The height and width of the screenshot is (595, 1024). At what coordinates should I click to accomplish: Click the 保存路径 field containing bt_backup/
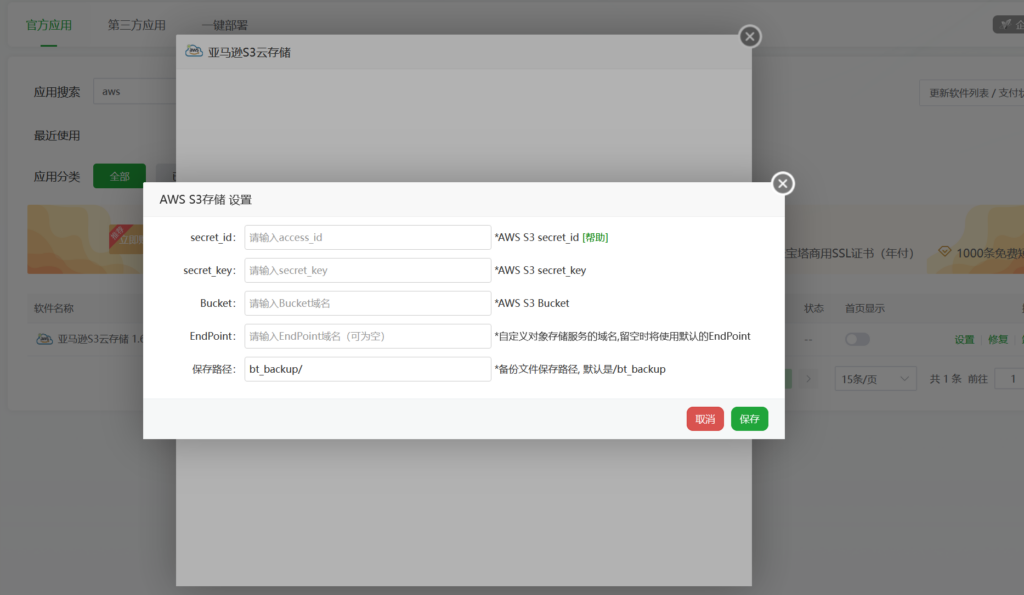pos(367,369)
